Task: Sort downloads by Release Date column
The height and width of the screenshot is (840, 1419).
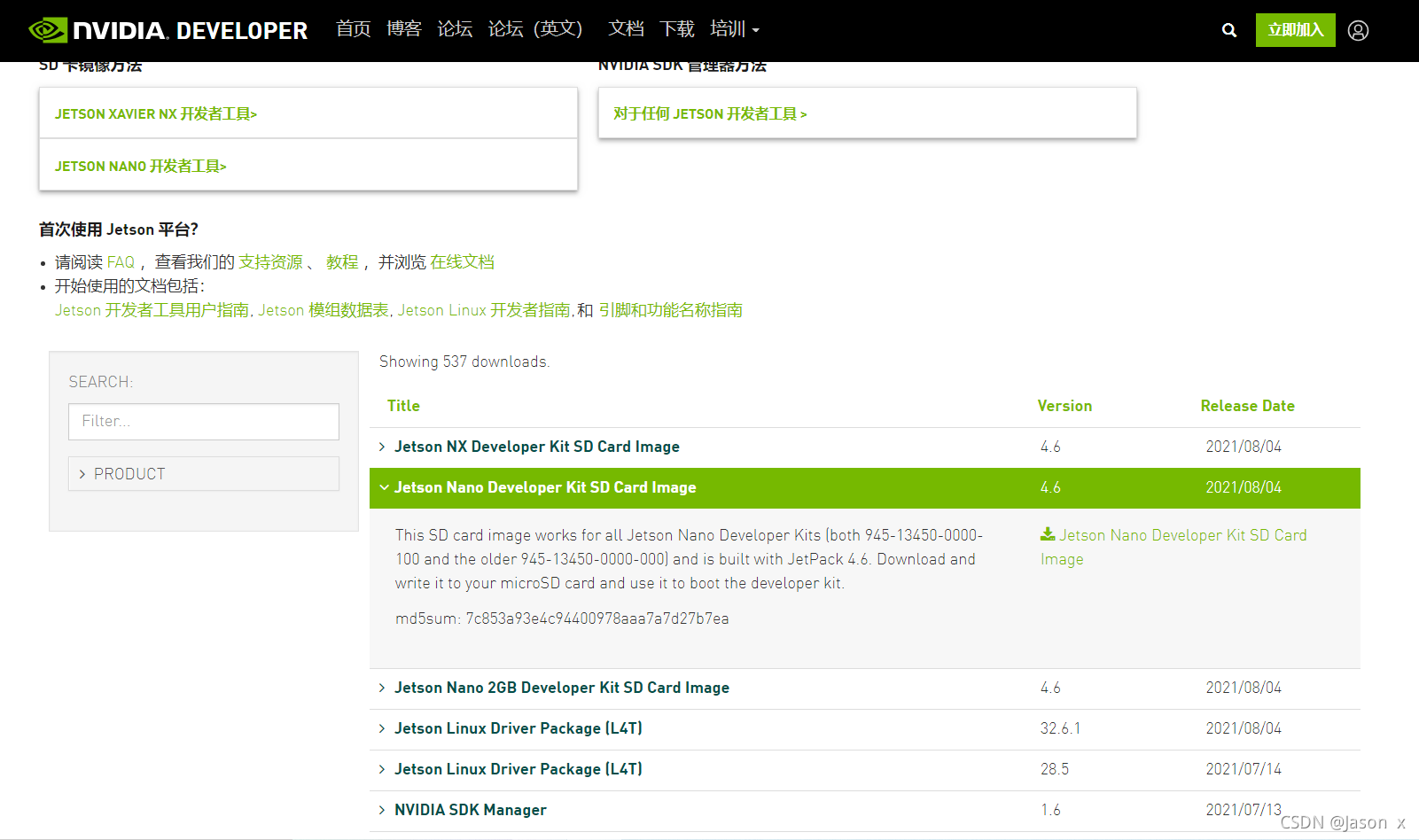Action: [1247, 406]
